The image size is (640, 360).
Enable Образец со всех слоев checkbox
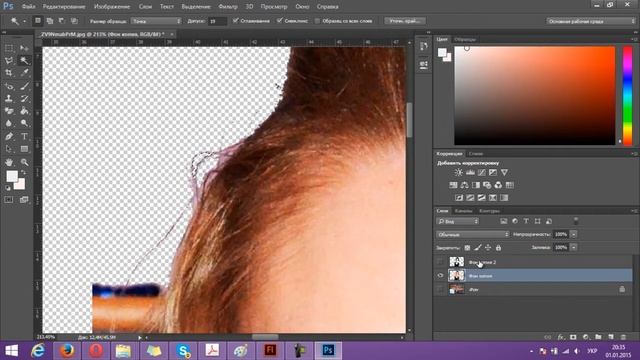(x=317, y=21)
